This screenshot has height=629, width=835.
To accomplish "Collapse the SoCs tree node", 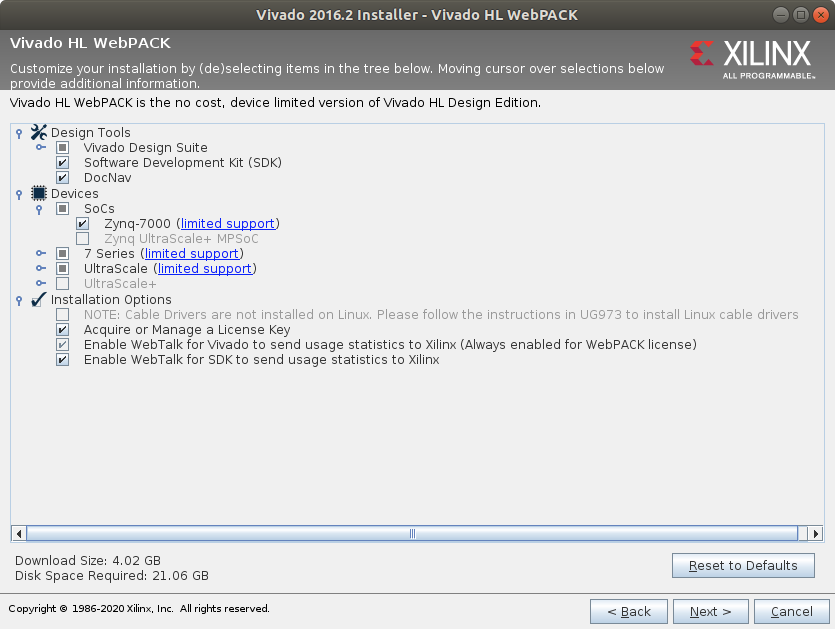I will coord(39,209).
